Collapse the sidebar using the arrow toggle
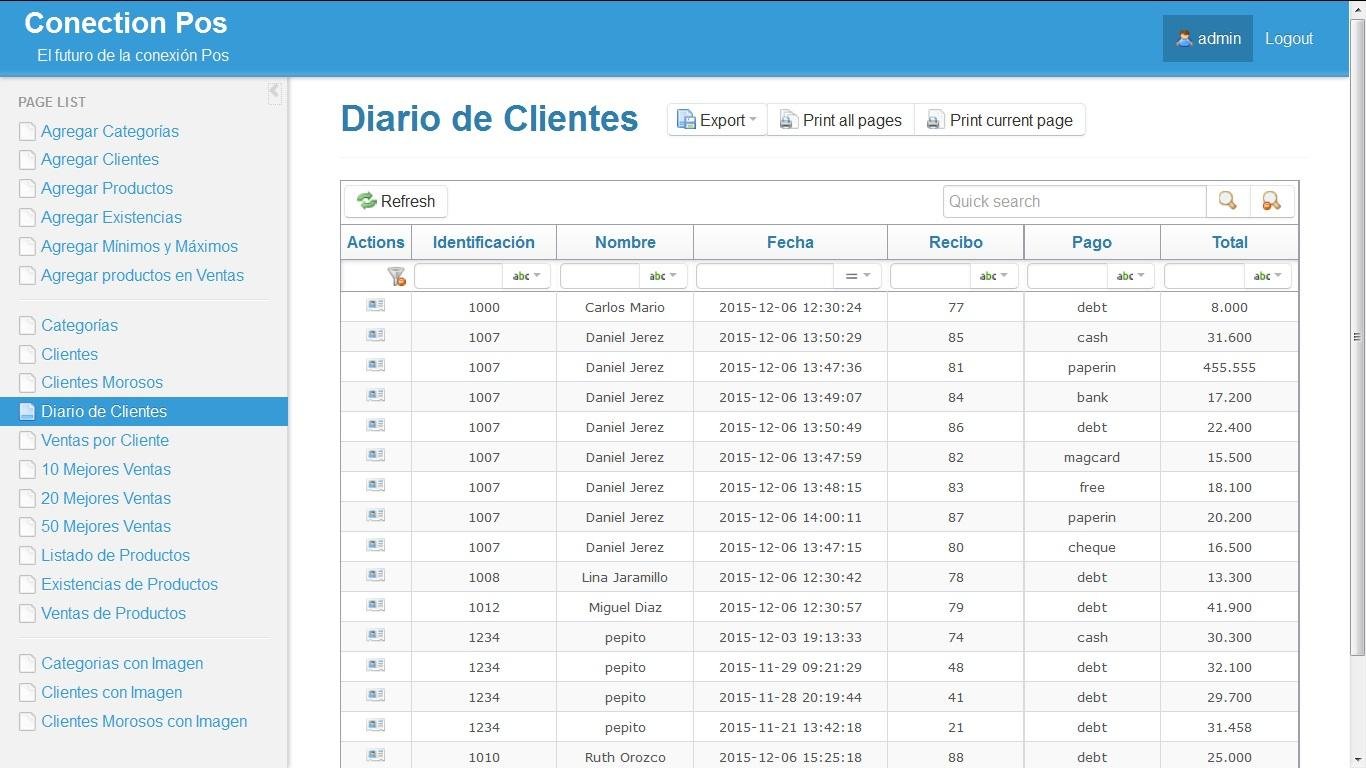The height and width of the screenshot is (768, 1366). (x=274, y=91)
